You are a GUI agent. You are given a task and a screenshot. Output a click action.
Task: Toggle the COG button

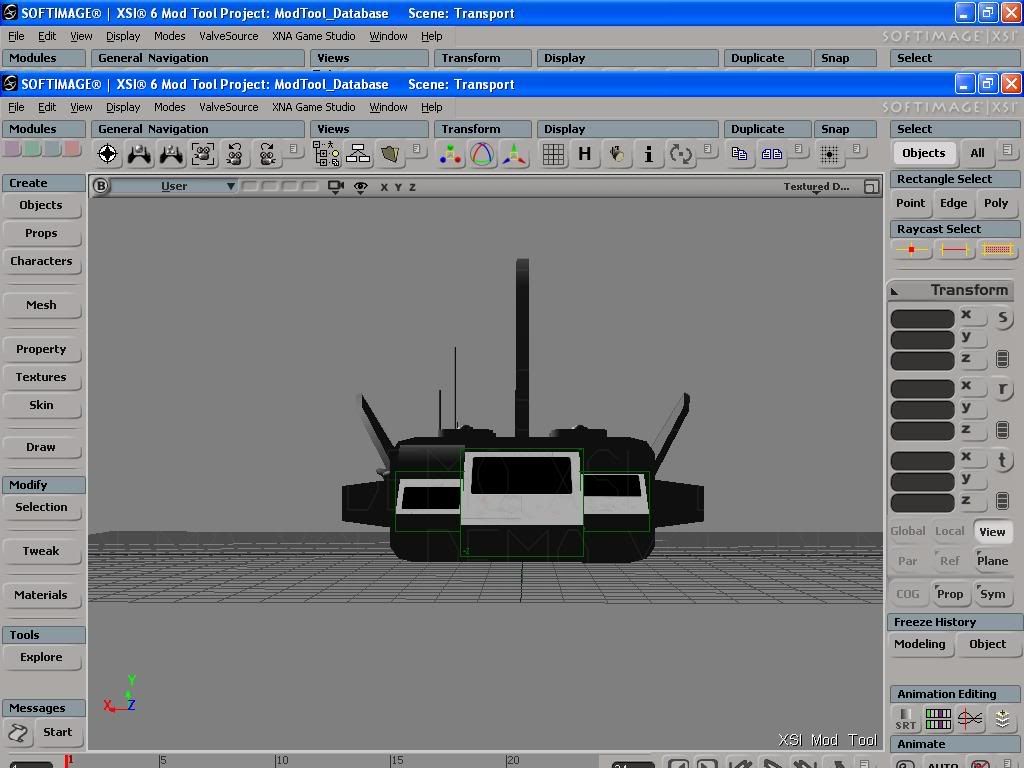908,594
